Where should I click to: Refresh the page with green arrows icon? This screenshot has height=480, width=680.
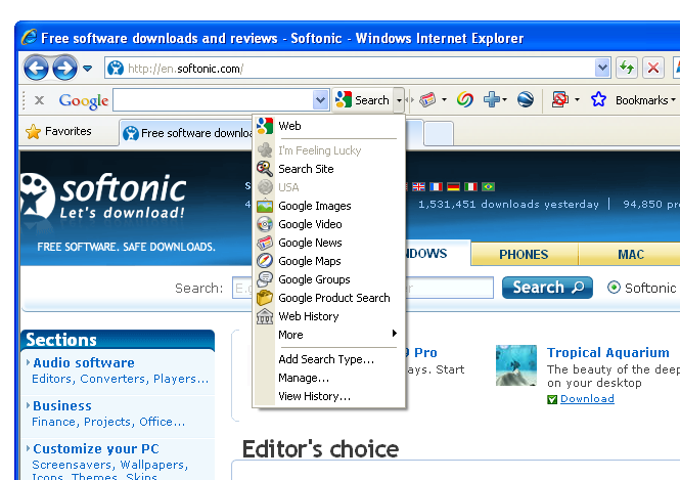pos(627,68)
